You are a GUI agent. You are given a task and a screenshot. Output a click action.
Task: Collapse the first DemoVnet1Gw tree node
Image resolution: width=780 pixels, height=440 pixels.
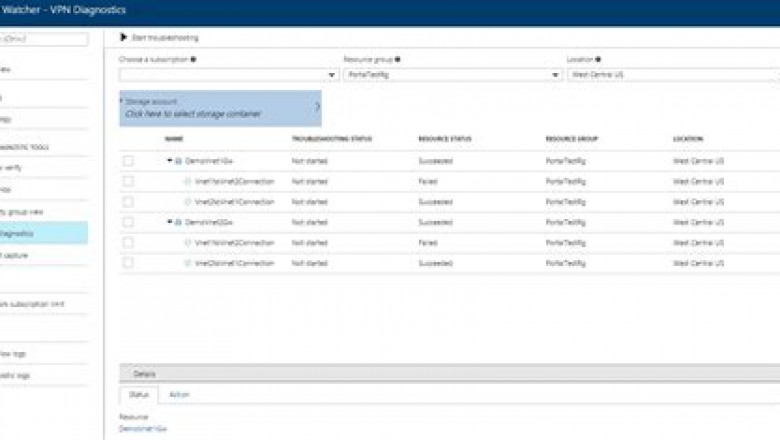(x=169, y=160)
